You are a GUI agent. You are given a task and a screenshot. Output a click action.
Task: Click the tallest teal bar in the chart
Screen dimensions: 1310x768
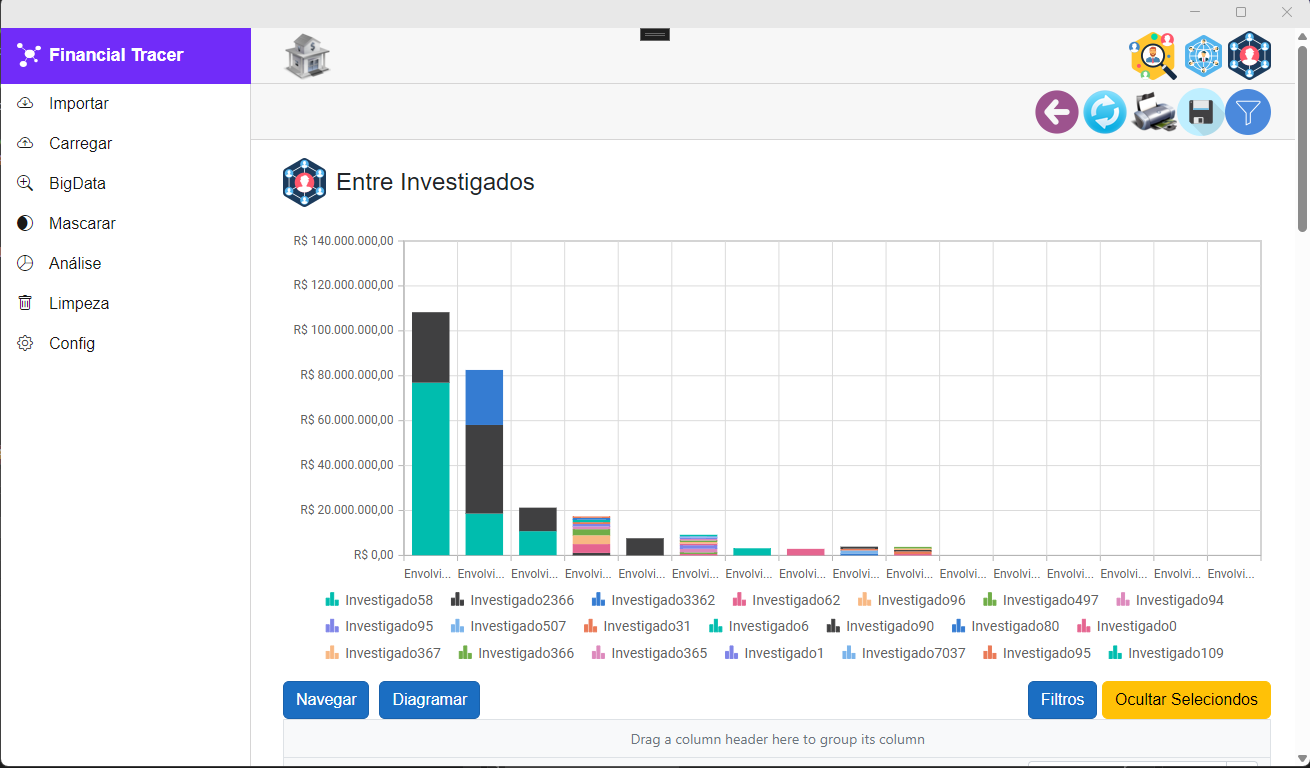(431, 468)
